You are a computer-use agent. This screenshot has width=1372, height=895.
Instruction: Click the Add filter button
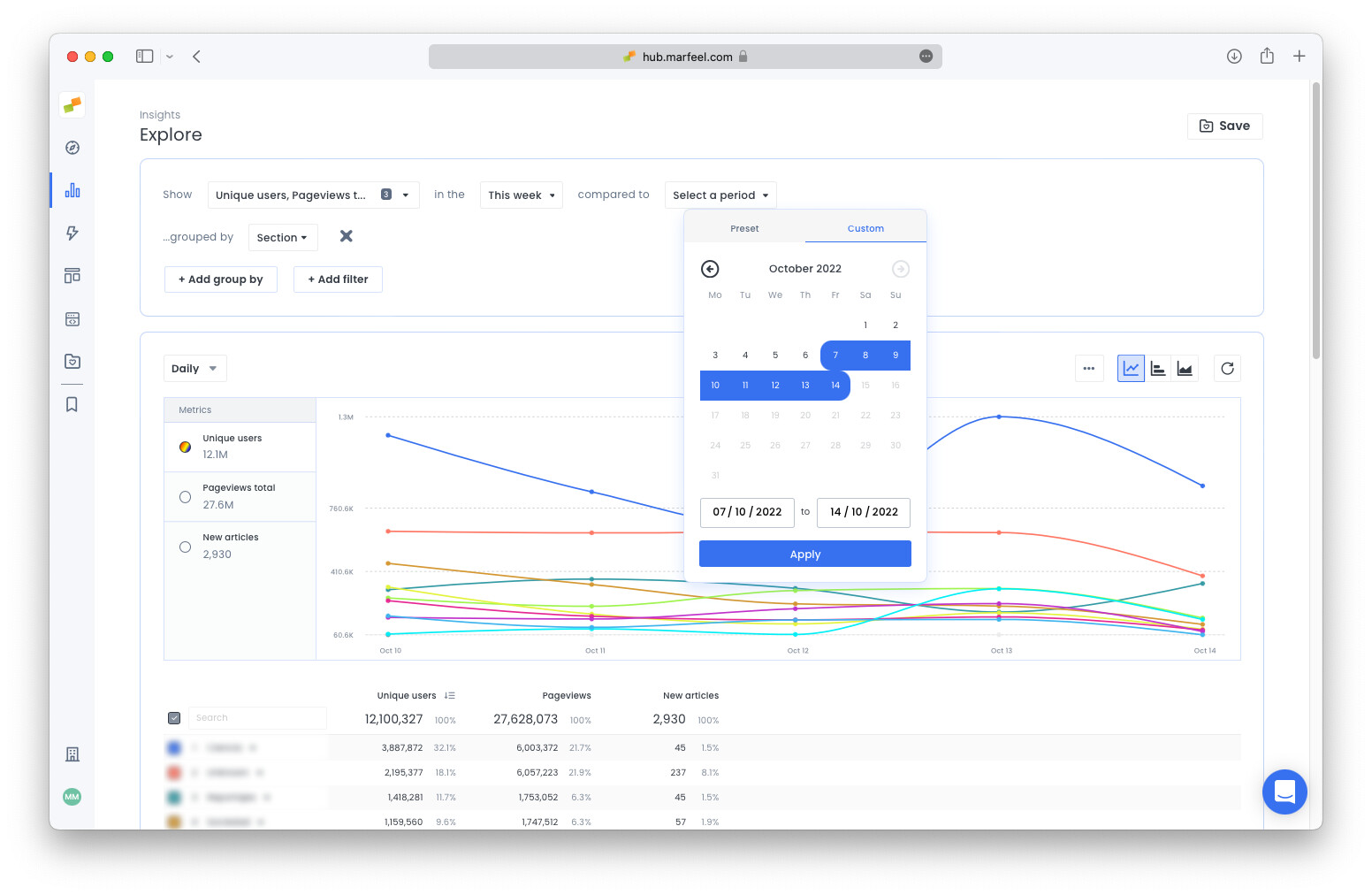[338, 279]
